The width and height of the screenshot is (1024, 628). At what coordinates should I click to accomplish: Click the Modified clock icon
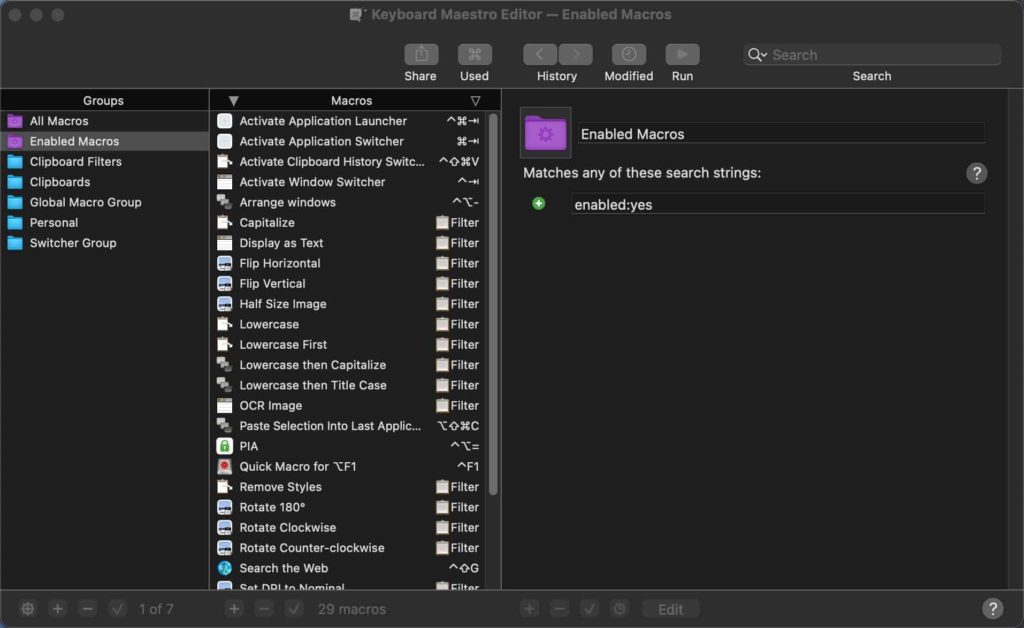point(629,54)
